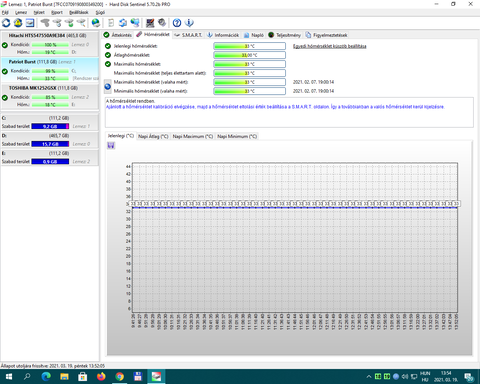Open the notification center icon

coord(469,377)
